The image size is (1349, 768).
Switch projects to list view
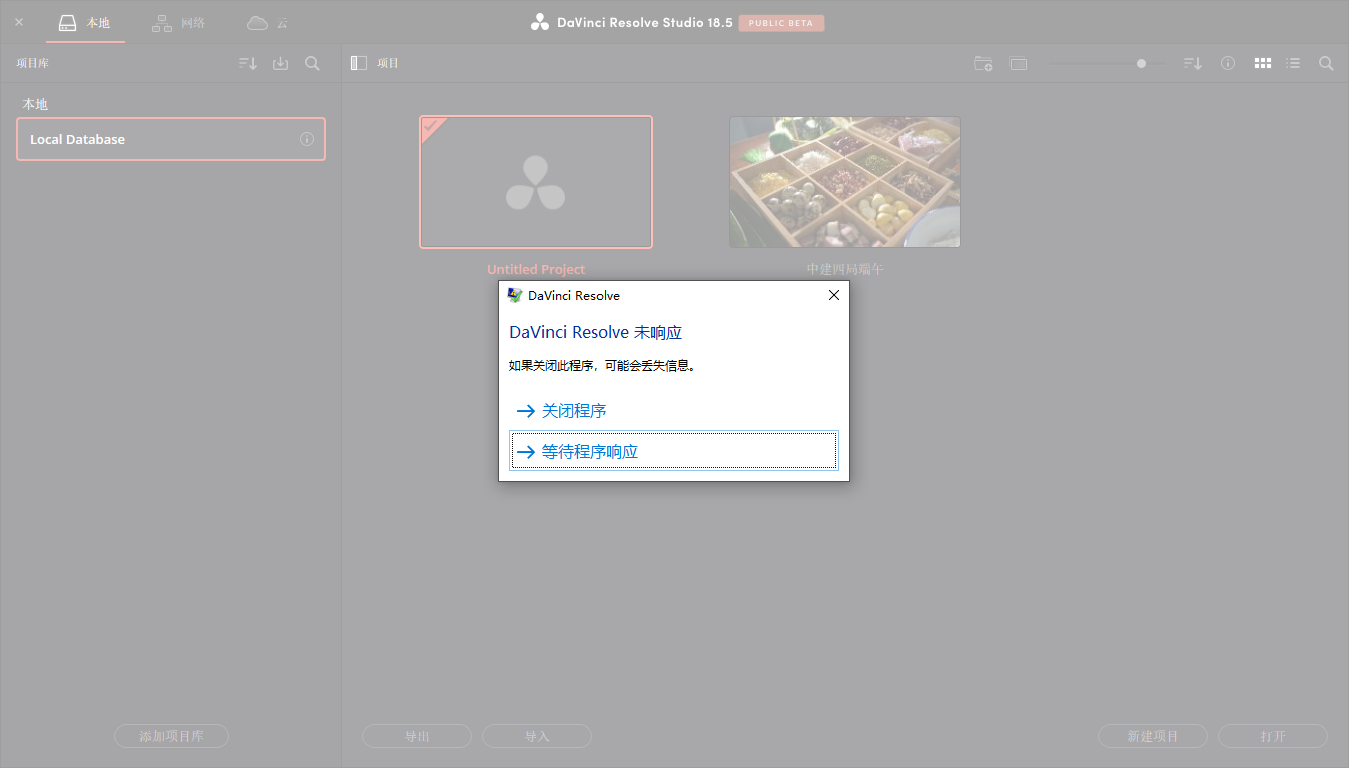pyautogui.click(x=1293, y=63)
